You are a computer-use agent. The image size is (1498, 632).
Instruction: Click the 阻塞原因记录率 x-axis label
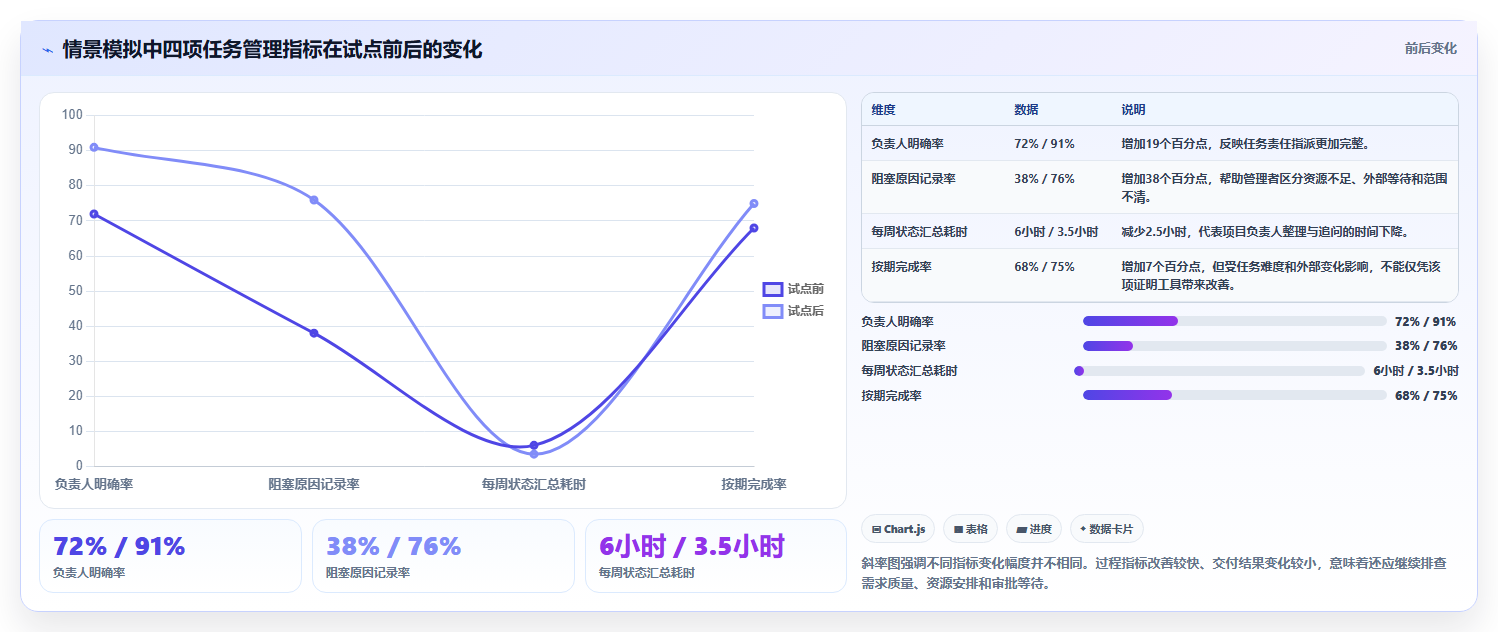(x=314, y=484)
